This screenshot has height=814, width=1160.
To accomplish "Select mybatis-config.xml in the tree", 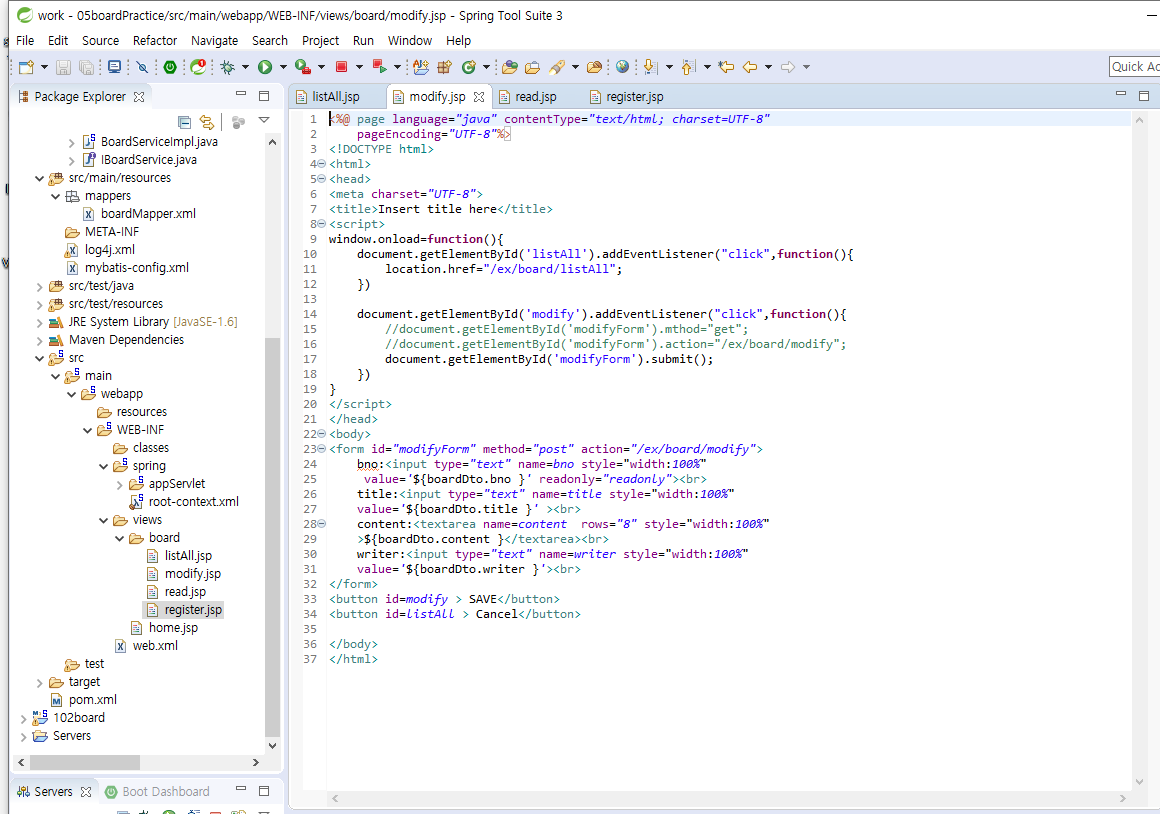I will tap(137, 268).
